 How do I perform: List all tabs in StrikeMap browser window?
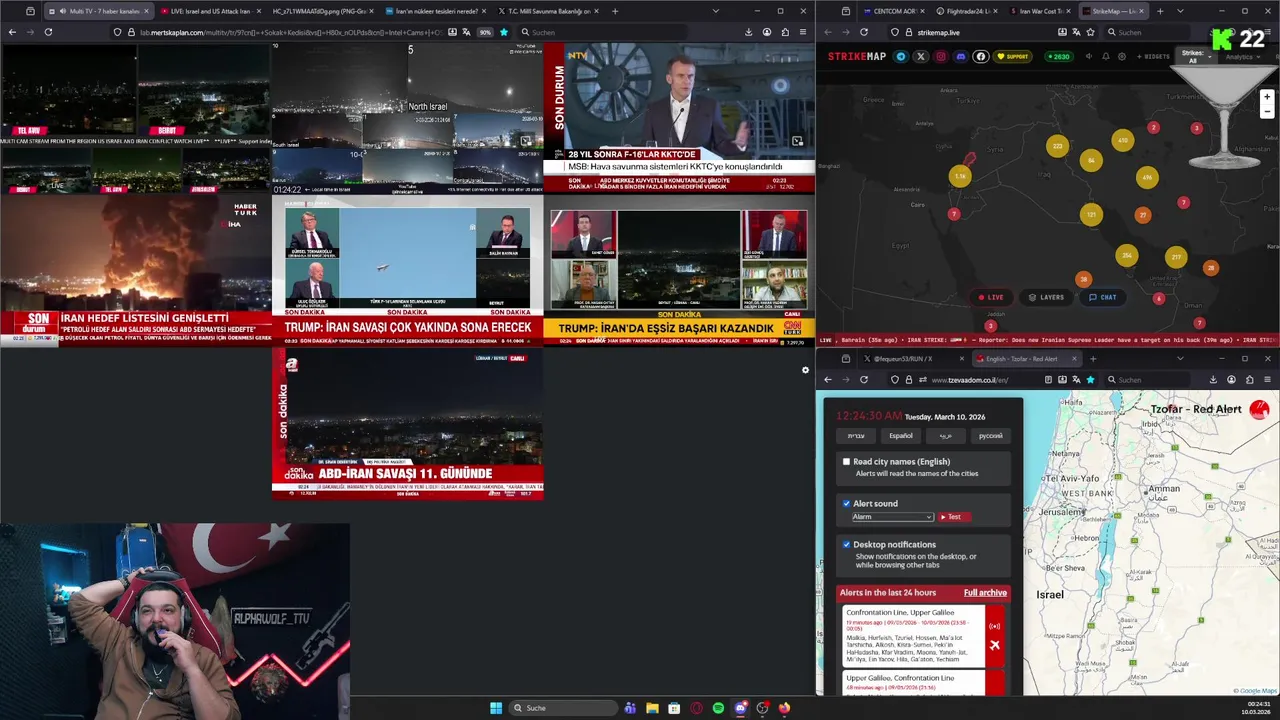(x=1182, y=11)
